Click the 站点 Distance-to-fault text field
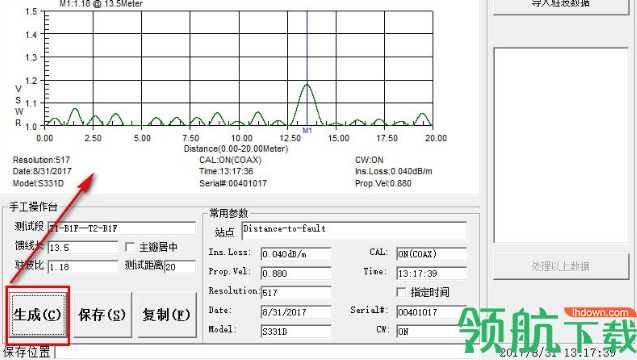 [x=354, y=230]
